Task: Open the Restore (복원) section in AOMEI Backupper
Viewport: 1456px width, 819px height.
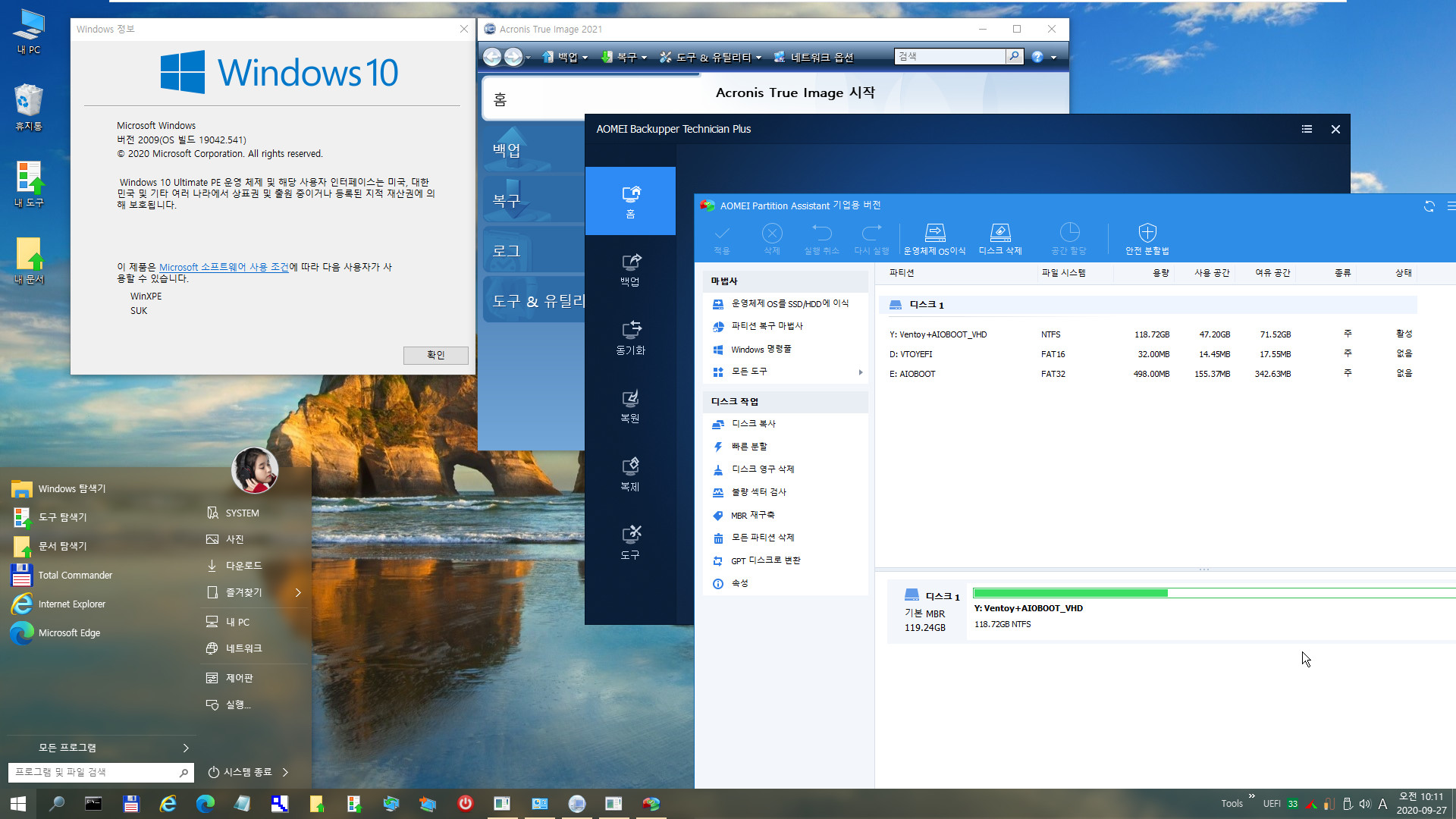Action: [630, 406]
